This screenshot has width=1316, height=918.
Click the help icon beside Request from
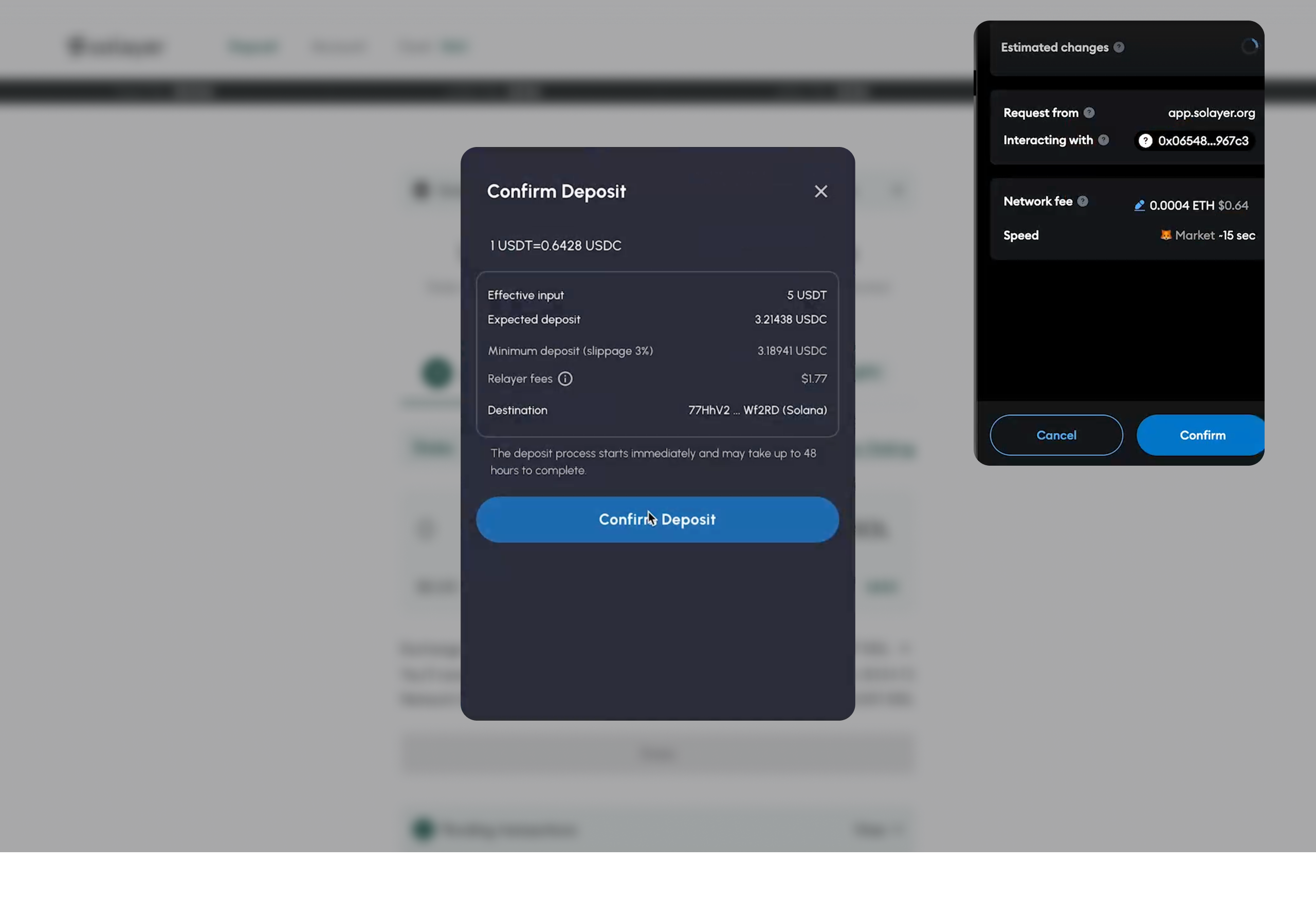pyautogui.click(x=1089, y=113)
